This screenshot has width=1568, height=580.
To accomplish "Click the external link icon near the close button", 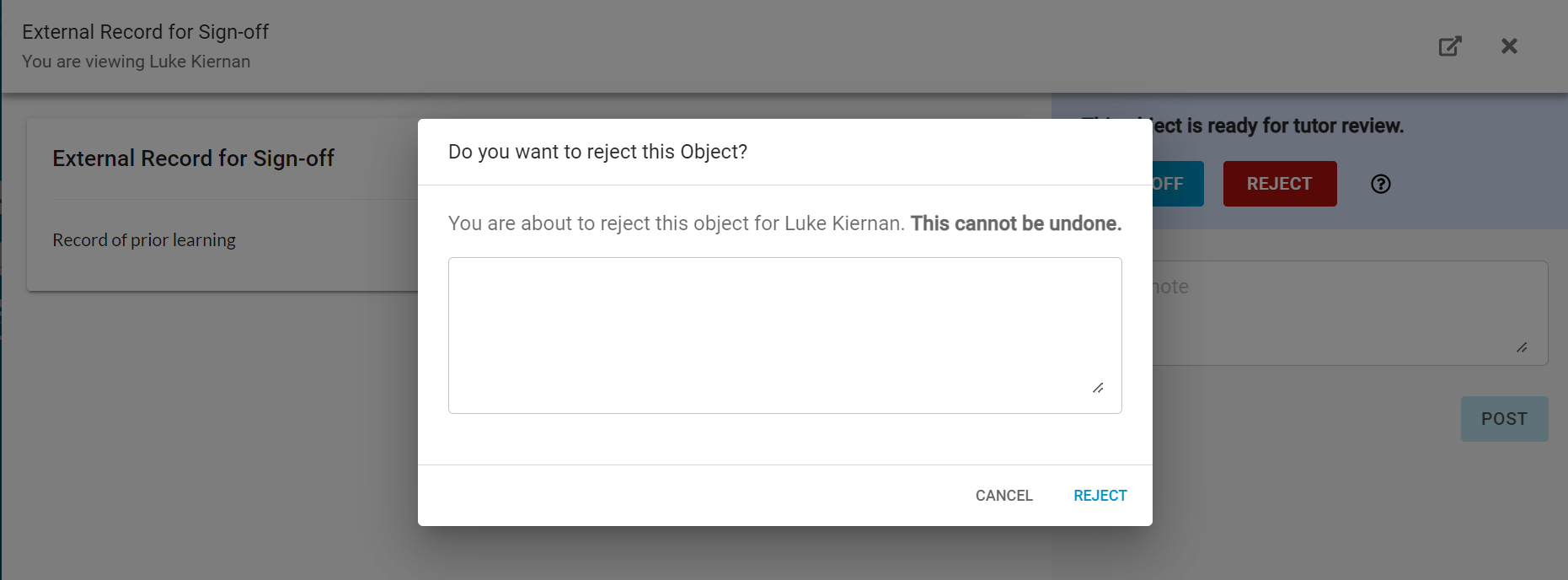I will click(1449, 46).
